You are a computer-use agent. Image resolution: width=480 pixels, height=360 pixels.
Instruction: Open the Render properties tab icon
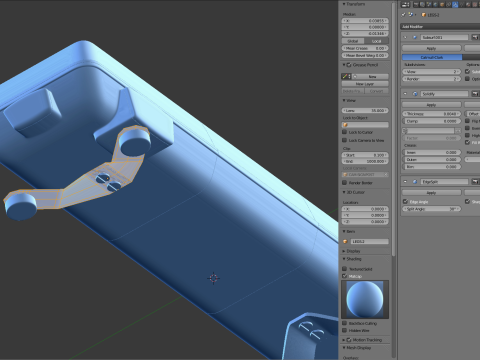click(x=416, y=4)
